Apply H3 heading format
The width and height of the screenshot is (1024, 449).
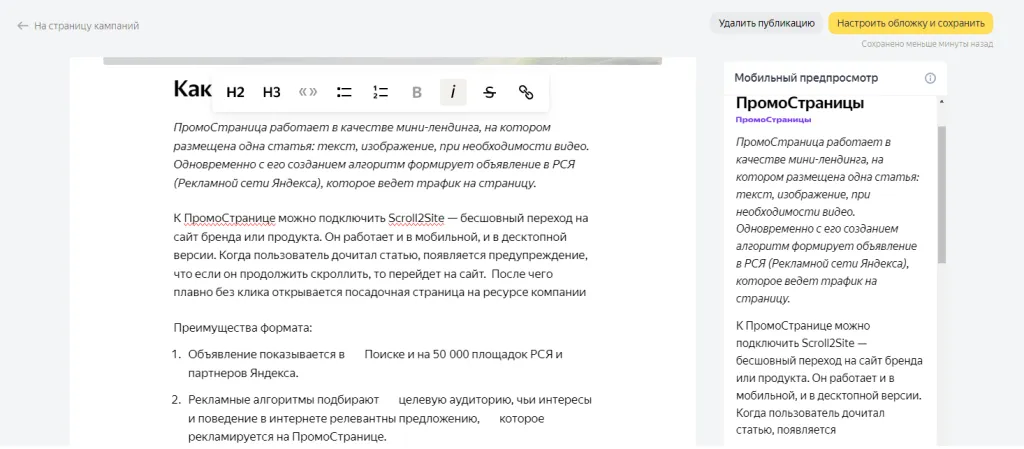tap(272, 92)
